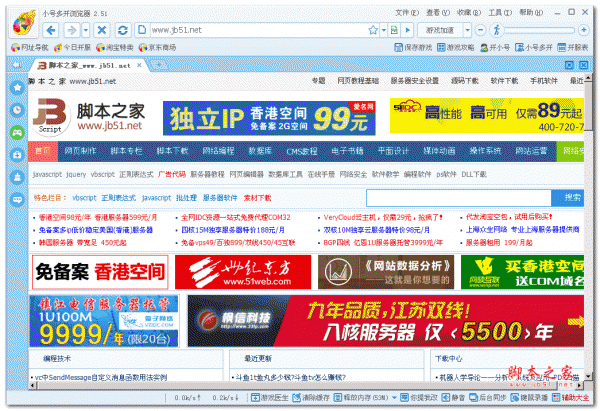Viewport: 600px width, 411px height.
Task: Click 游戏攻略 toolbar icon
Action: tap(455, 47)
